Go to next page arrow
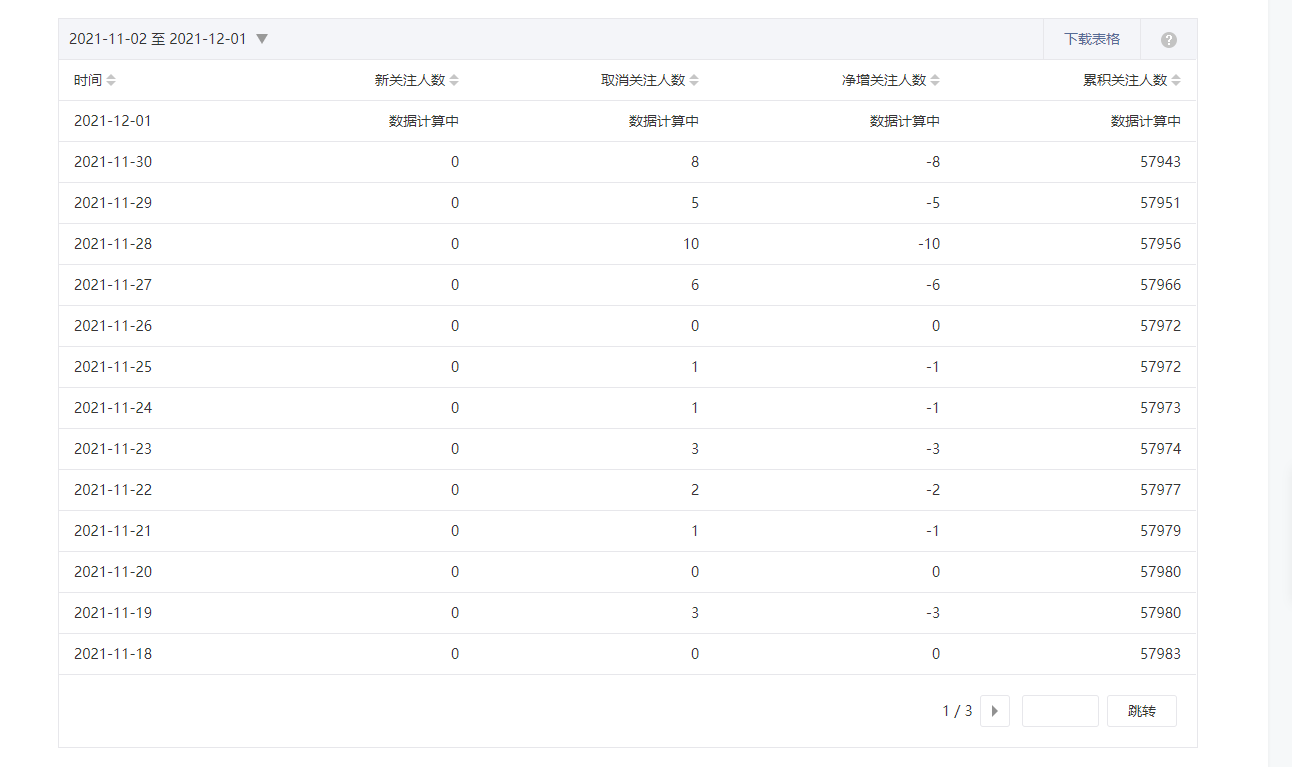1292x767 pixels. tap(994, 711)
